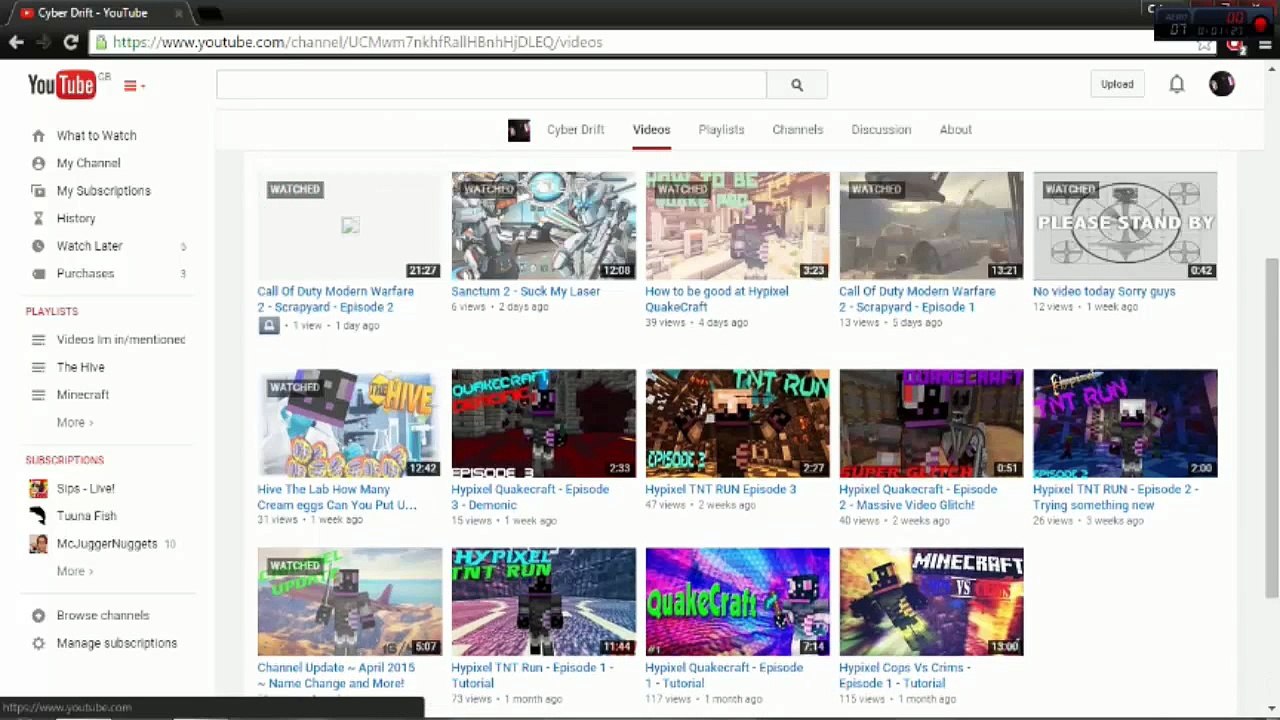
Task: Close the Cyber Drift browser tab
Action: coord(179,13)
